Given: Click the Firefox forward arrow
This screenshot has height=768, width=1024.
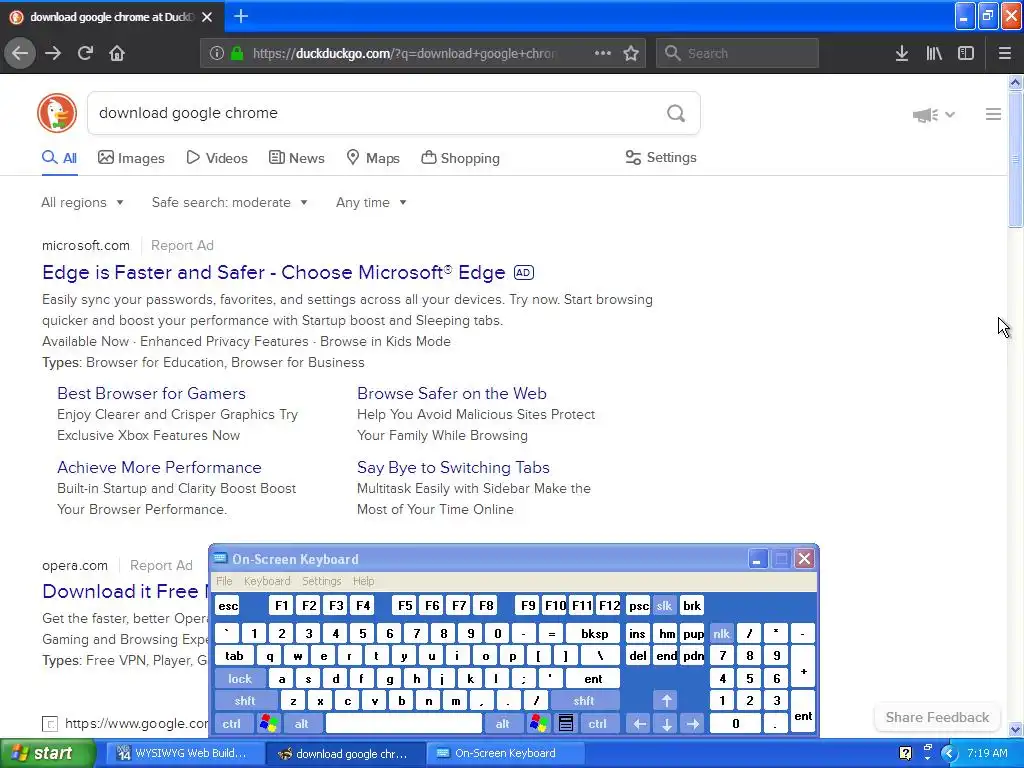Looking at the screenshot, I should tap(53, 54).
